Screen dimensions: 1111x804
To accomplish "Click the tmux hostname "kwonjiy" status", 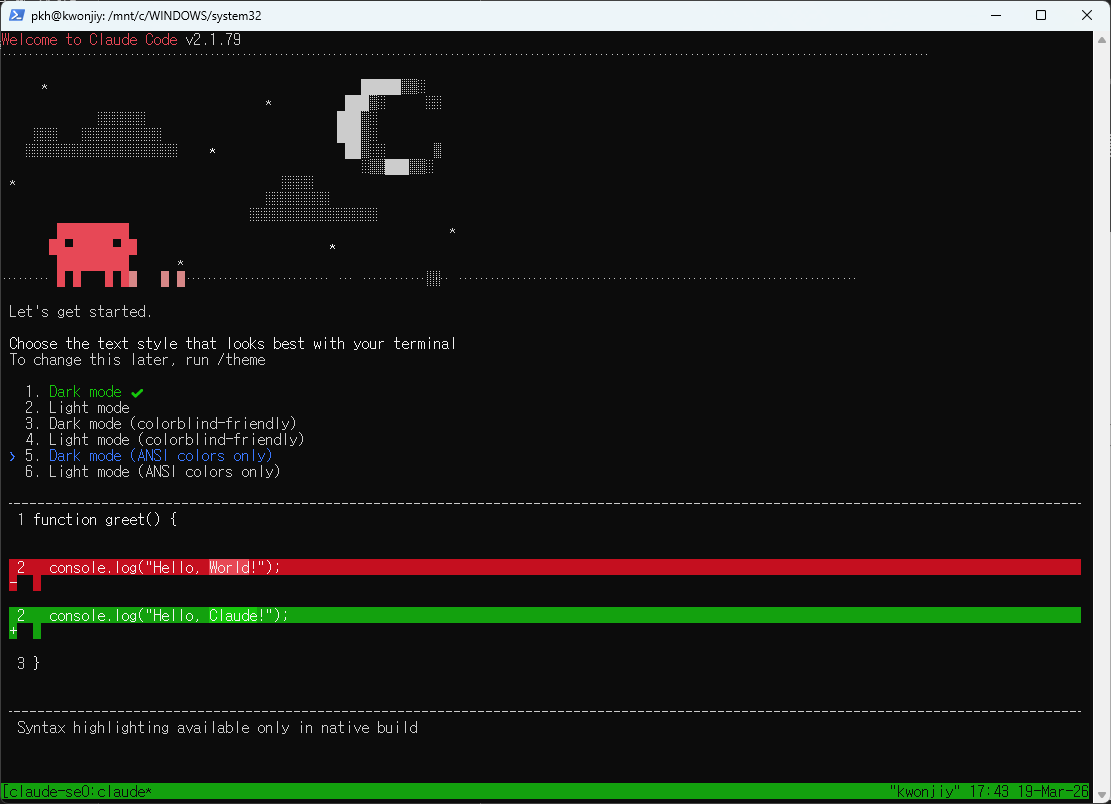I will click(925, 791).
